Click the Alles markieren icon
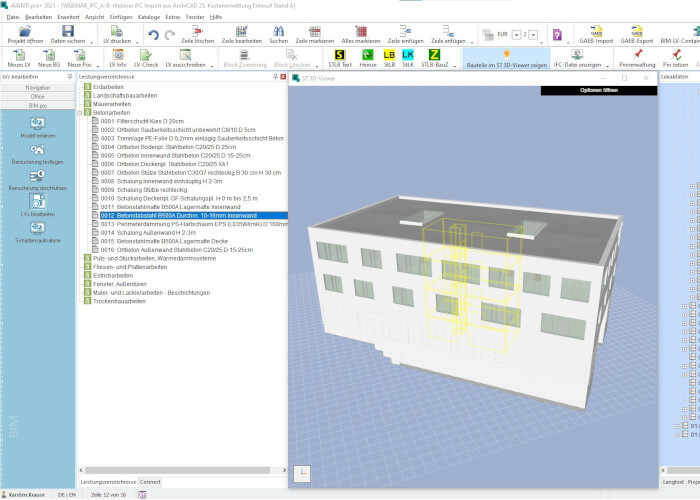700x500 pixels. (x=361, y=31)
